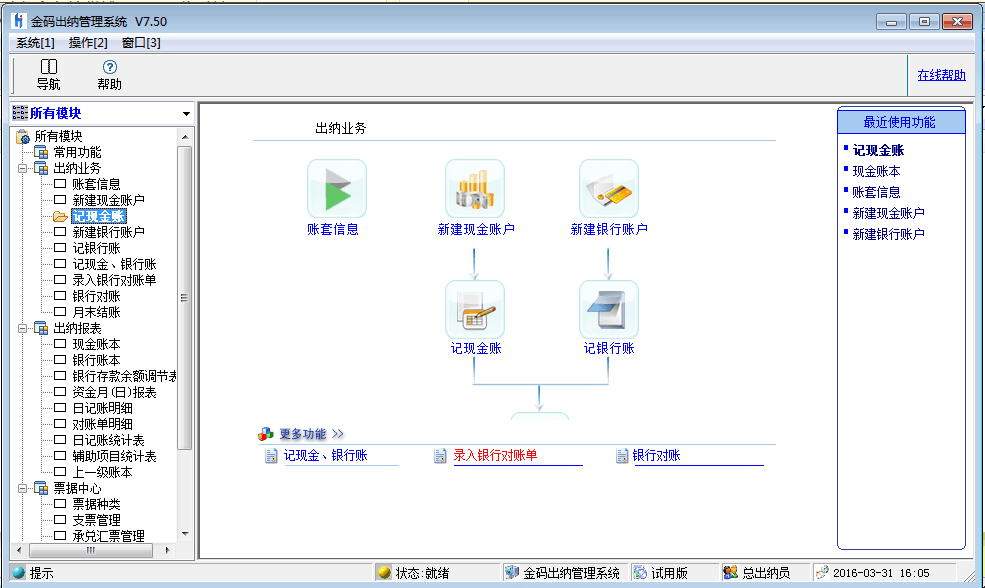Open the 系统[1] menu
This screenshot has width=985, height=588.
(35, 43)
